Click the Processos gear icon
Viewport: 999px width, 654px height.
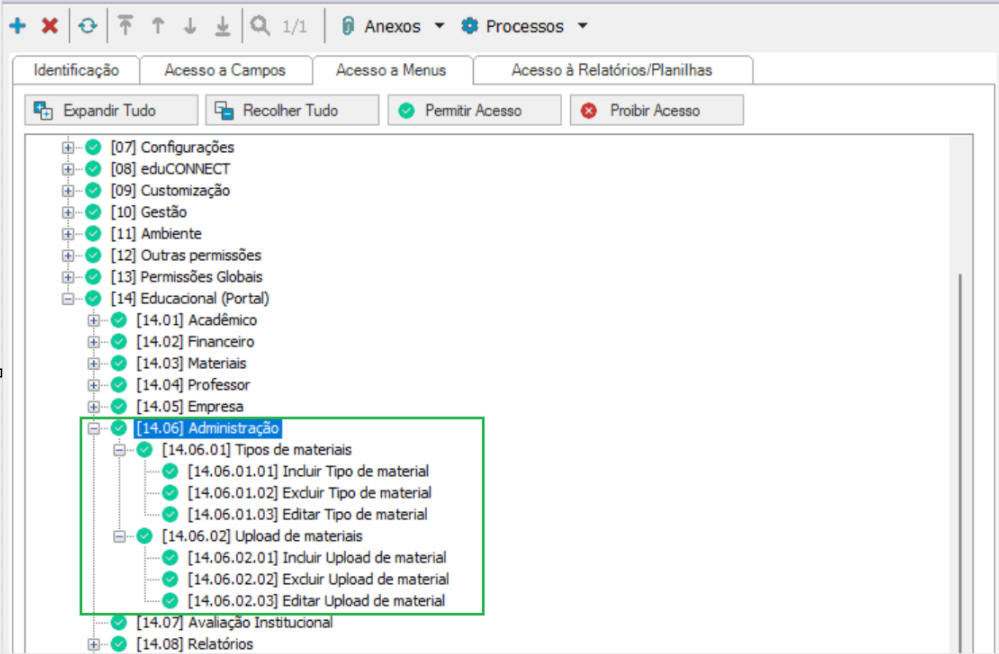[x=470, y=25]
